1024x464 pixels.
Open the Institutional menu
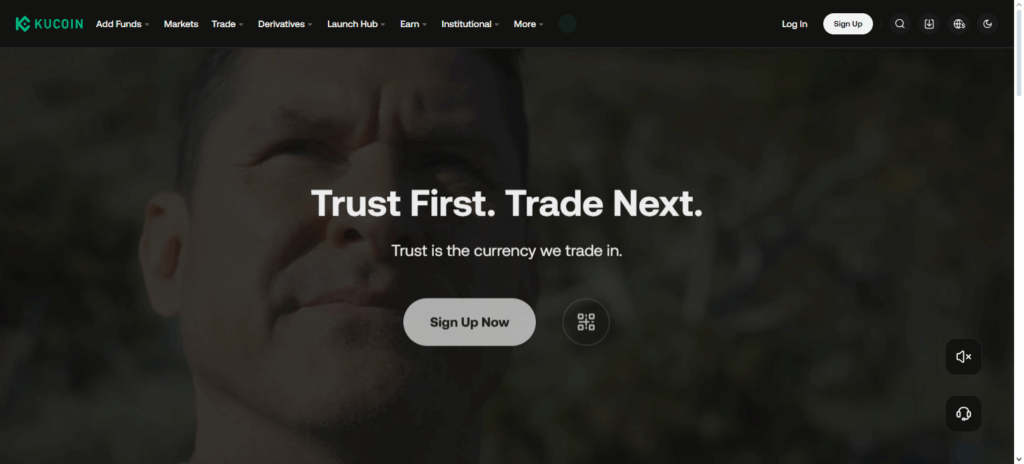tap(470, 24)
